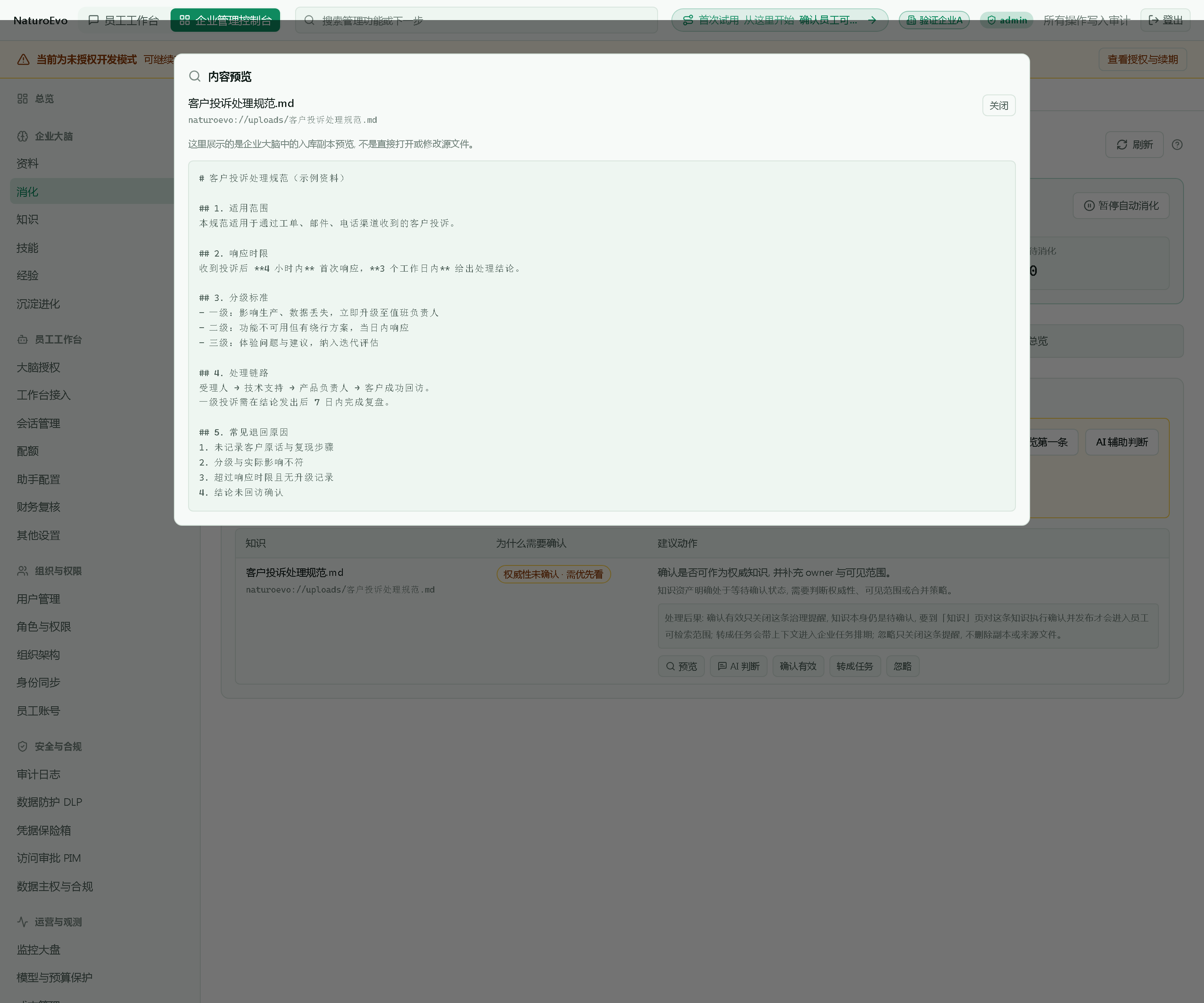Screen dimensions: 1204x1003
Task: Click the building icon in 验证企业A badge
Action: click(x=911, y=20)
